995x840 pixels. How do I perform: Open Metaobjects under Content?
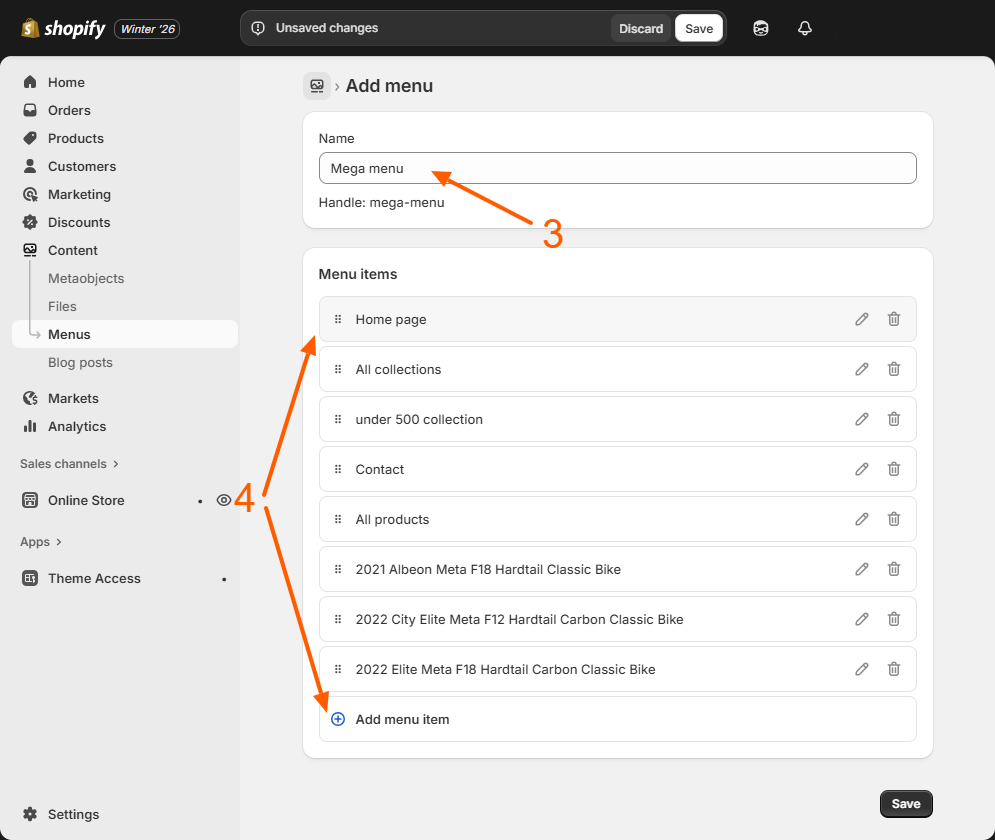point(86,279)
